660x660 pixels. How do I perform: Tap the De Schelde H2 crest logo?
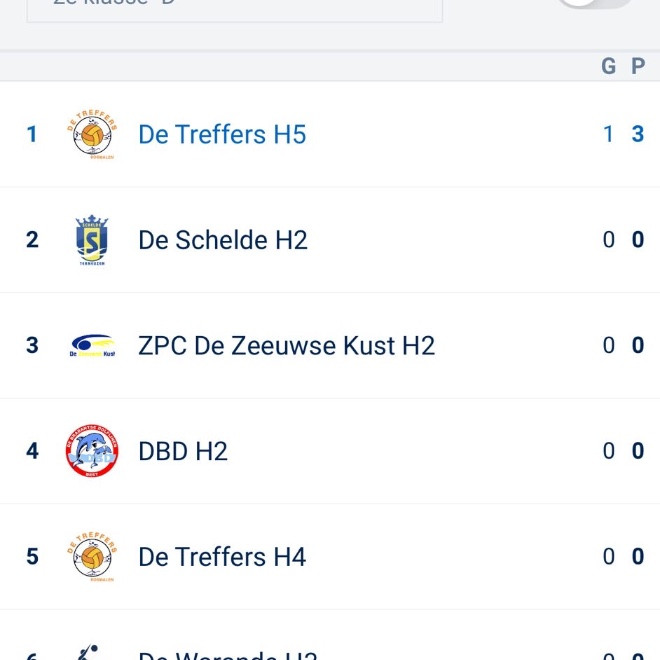click(92, 240)
